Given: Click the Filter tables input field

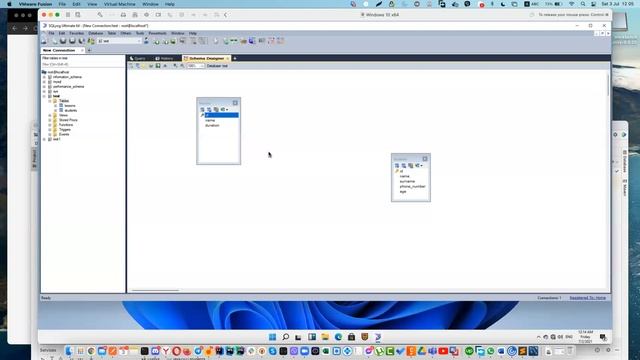Looking at the screenshot, I should coord(82,64).
